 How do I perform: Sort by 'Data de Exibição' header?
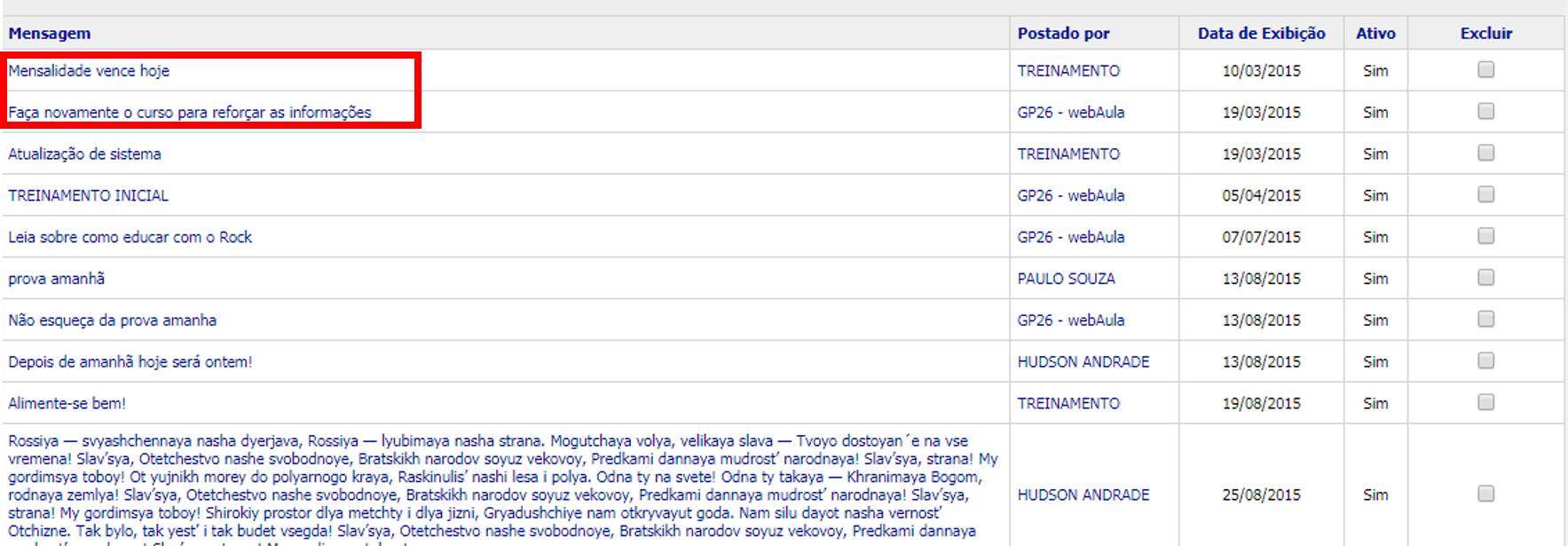click(x=1261, y=34)
